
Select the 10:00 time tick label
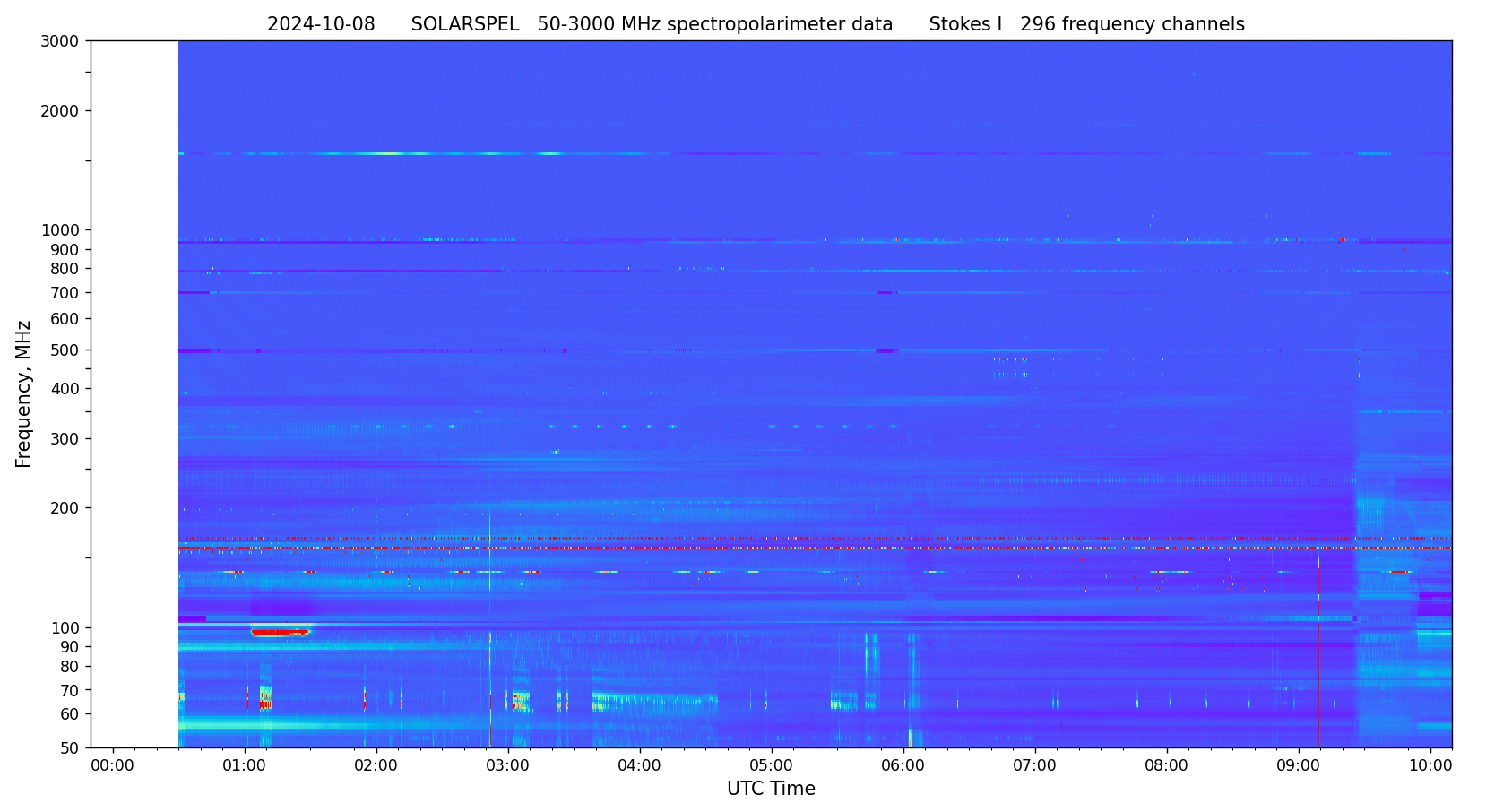click(1430, 765)
